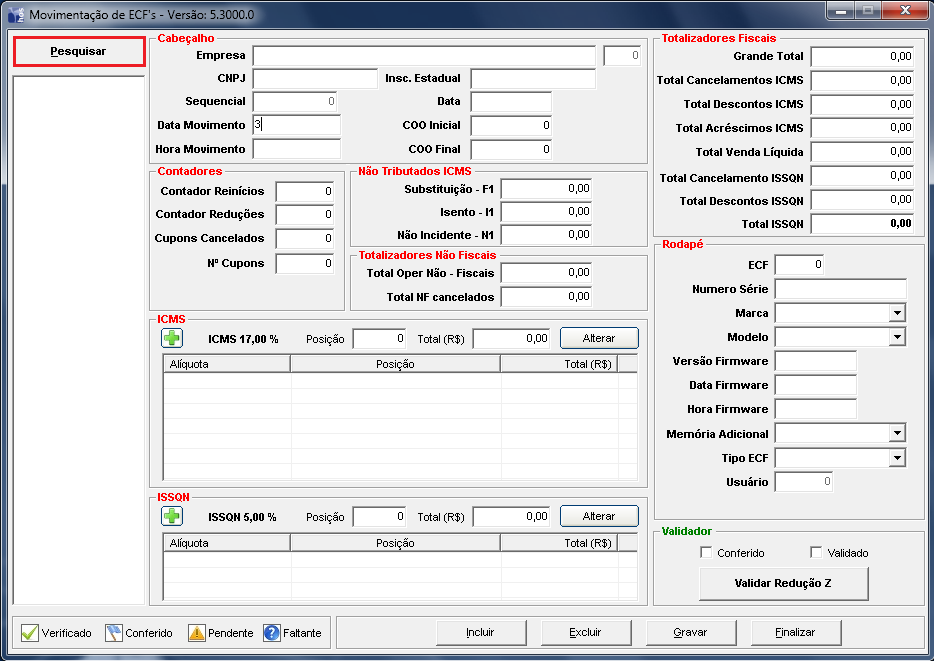
Task: Click the Faltante question mark icon
Action: tap(271, 633)
